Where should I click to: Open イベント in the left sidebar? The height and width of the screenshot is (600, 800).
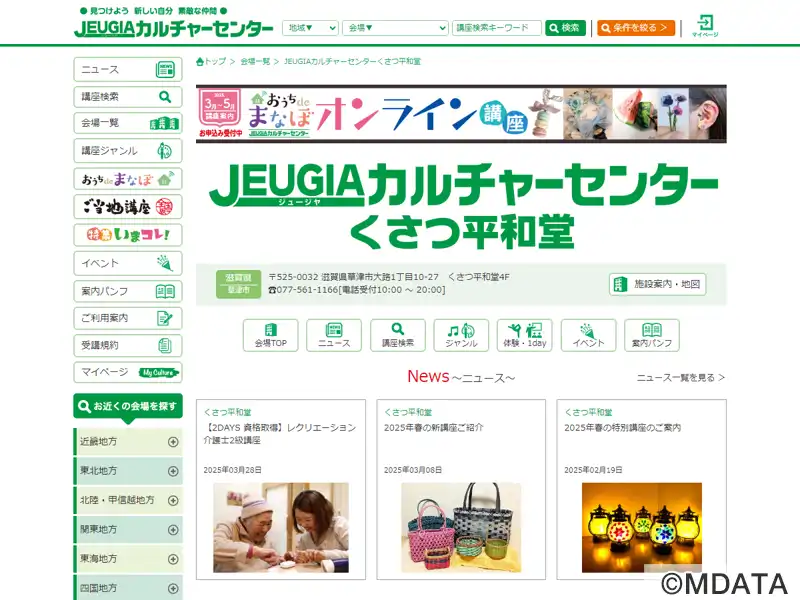(x=128, y=263)
